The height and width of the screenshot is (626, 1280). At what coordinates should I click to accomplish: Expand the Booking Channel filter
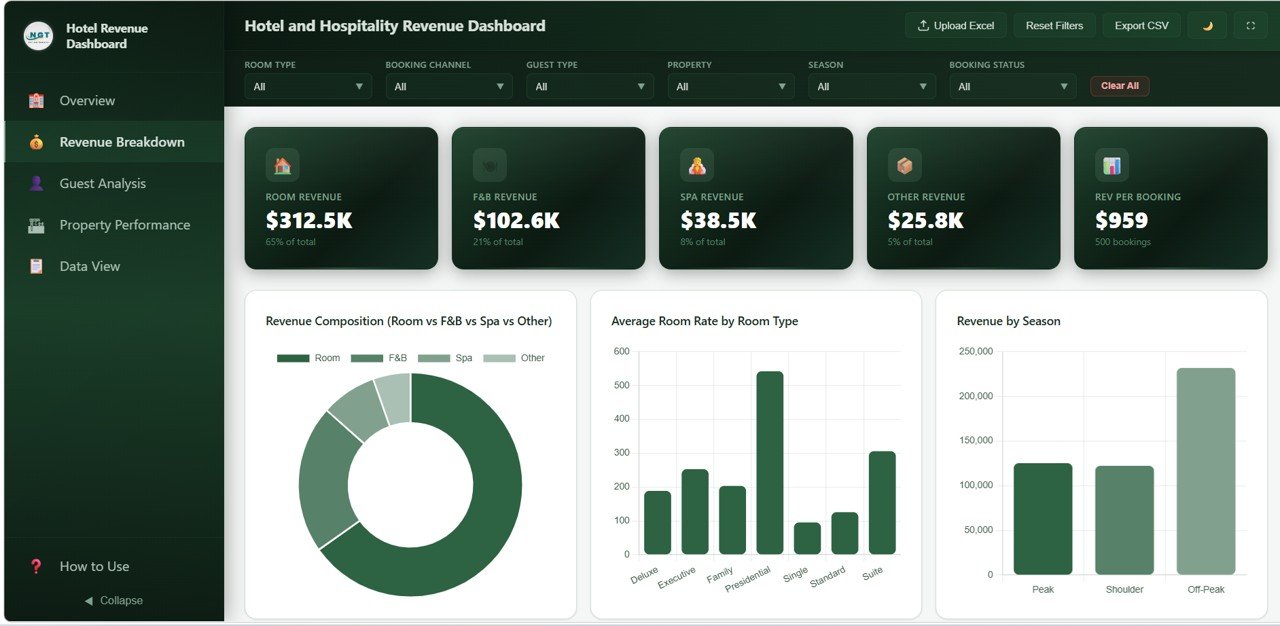448,86
